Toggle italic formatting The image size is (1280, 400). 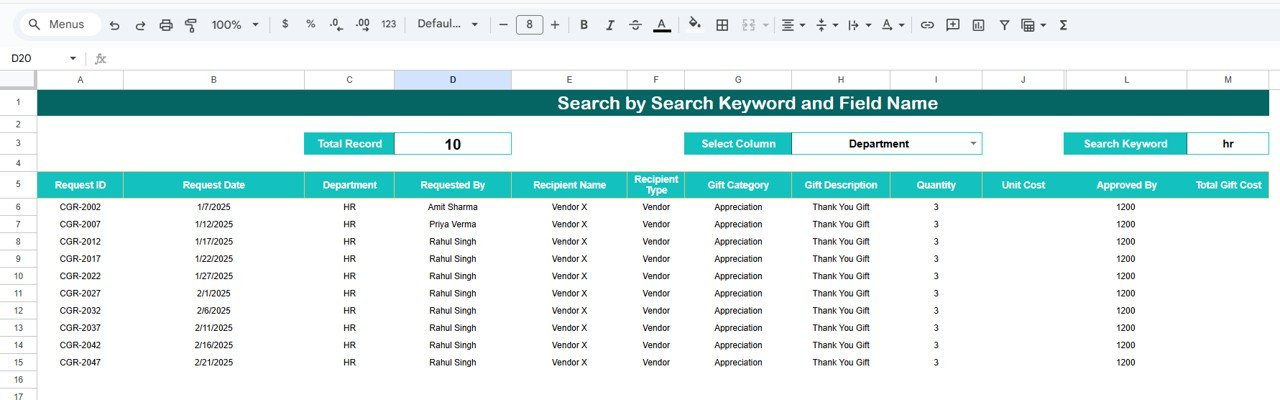(x=609, y=25)
